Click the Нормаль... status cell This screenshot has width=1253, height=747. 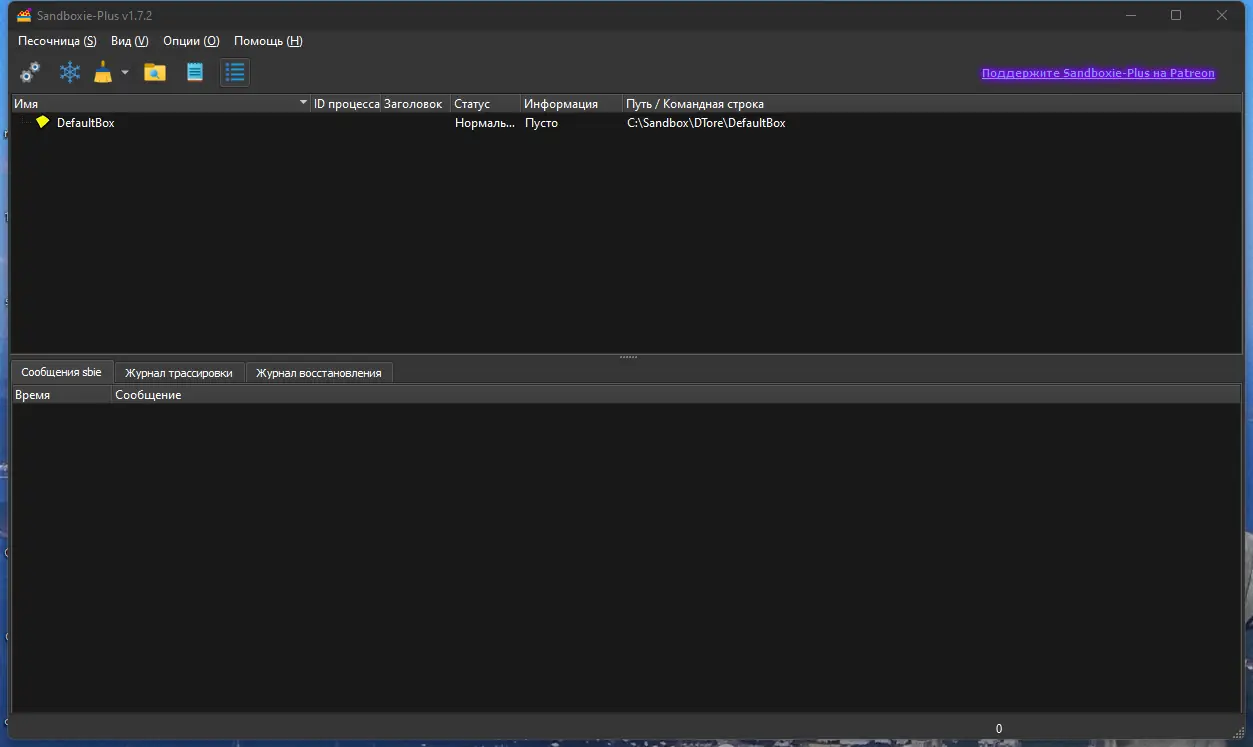tap(485, 123)
